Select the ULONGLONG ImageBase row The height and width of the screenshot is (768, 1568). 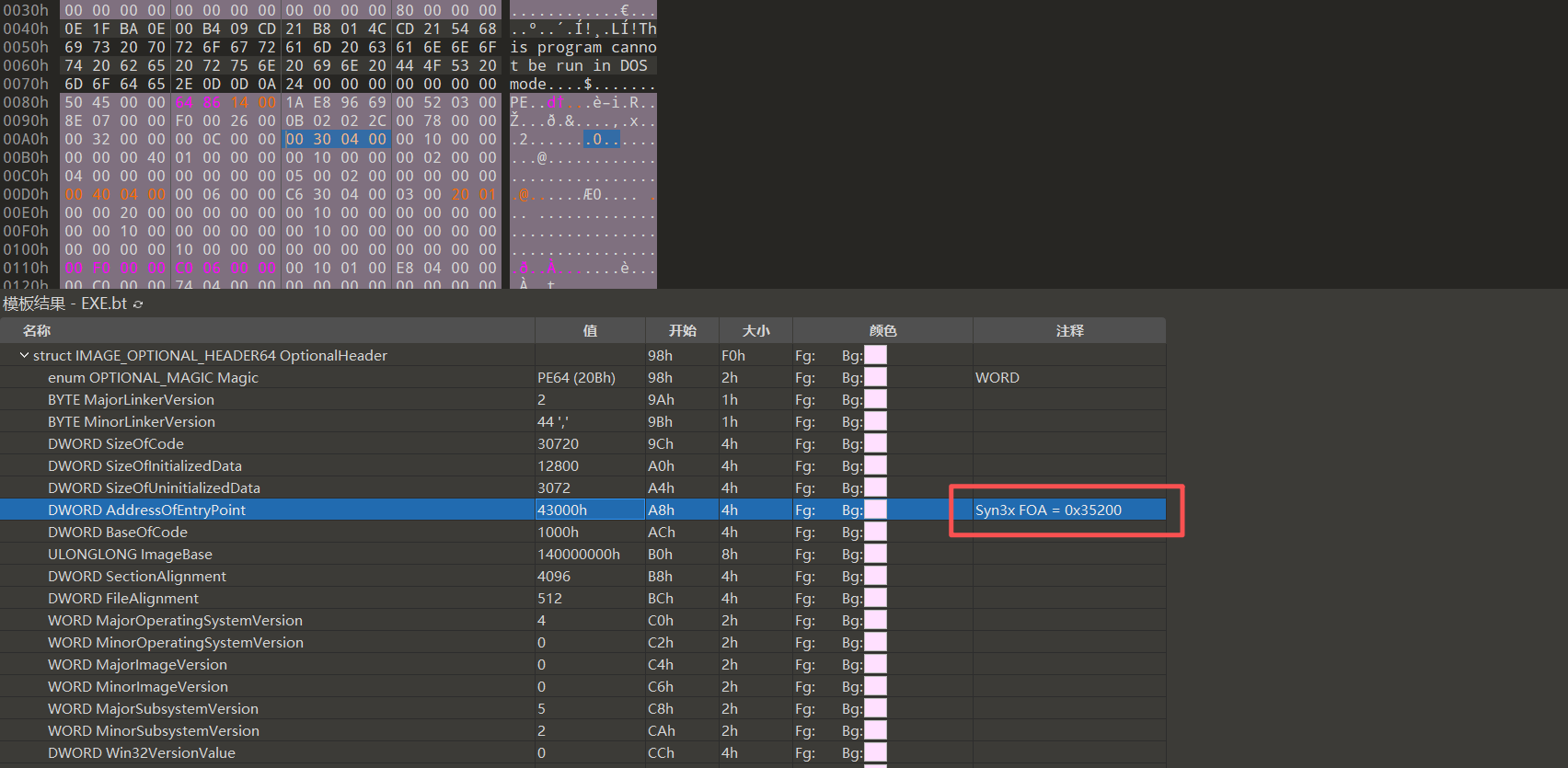click(x=130, y=555)
